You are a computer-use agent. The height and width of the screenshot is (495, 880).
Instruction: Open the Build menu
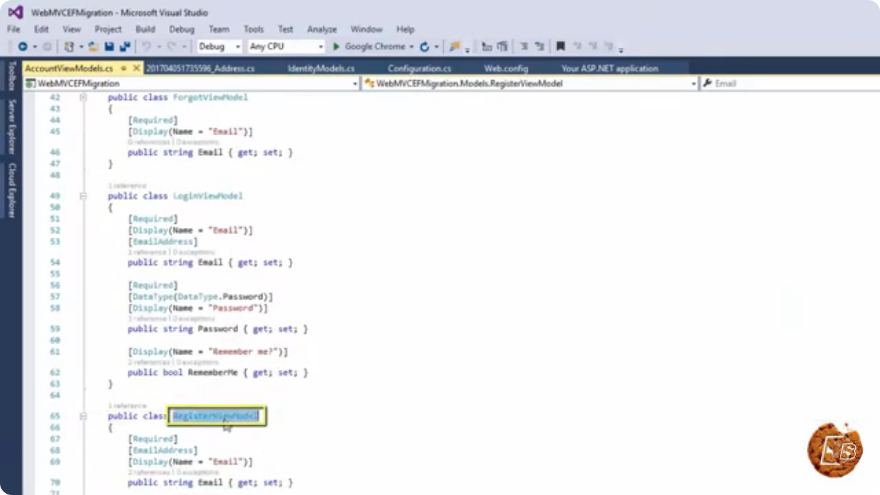coord(145,29)
